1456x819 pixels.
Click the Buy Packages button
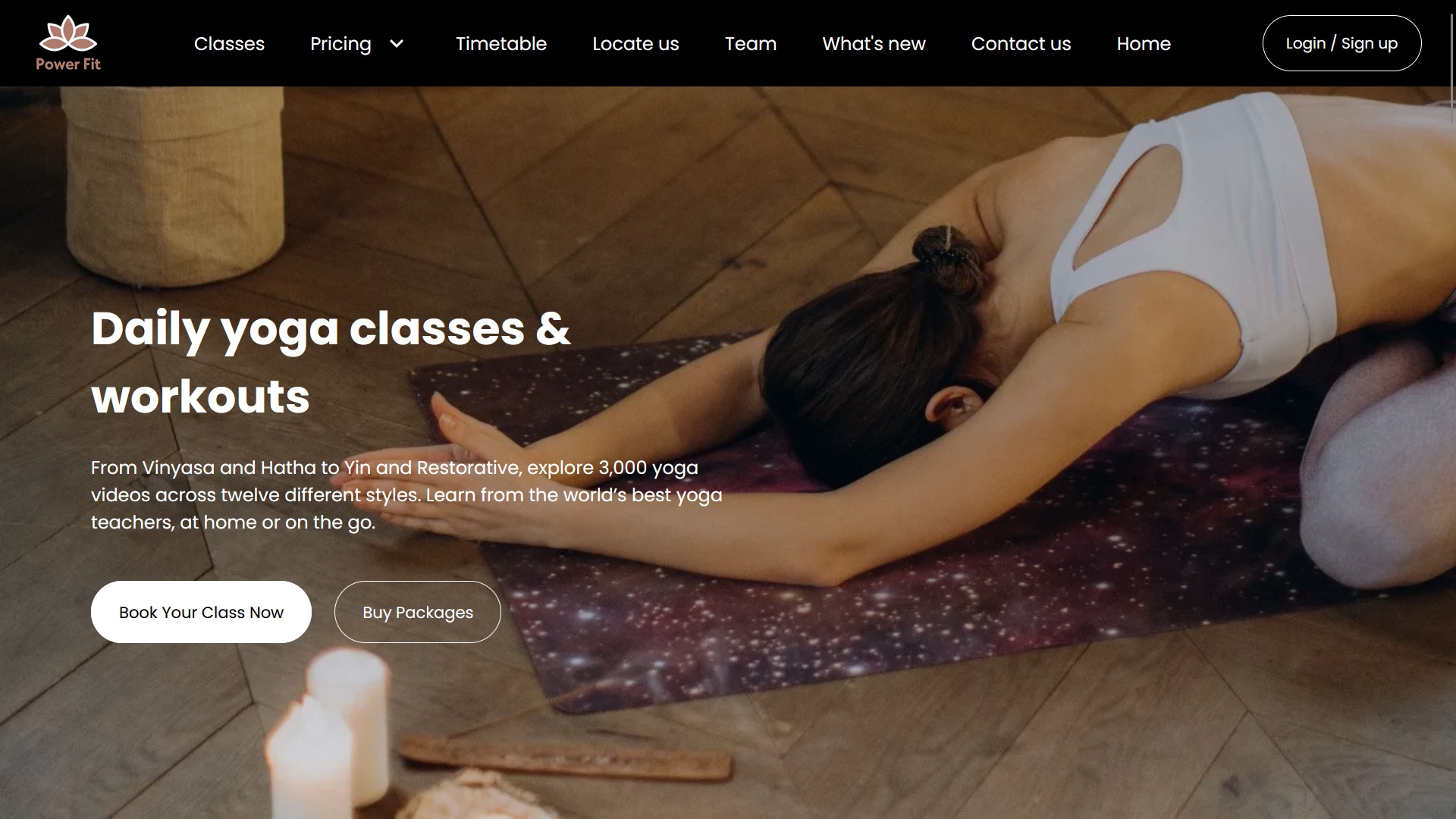click(418, 612)
